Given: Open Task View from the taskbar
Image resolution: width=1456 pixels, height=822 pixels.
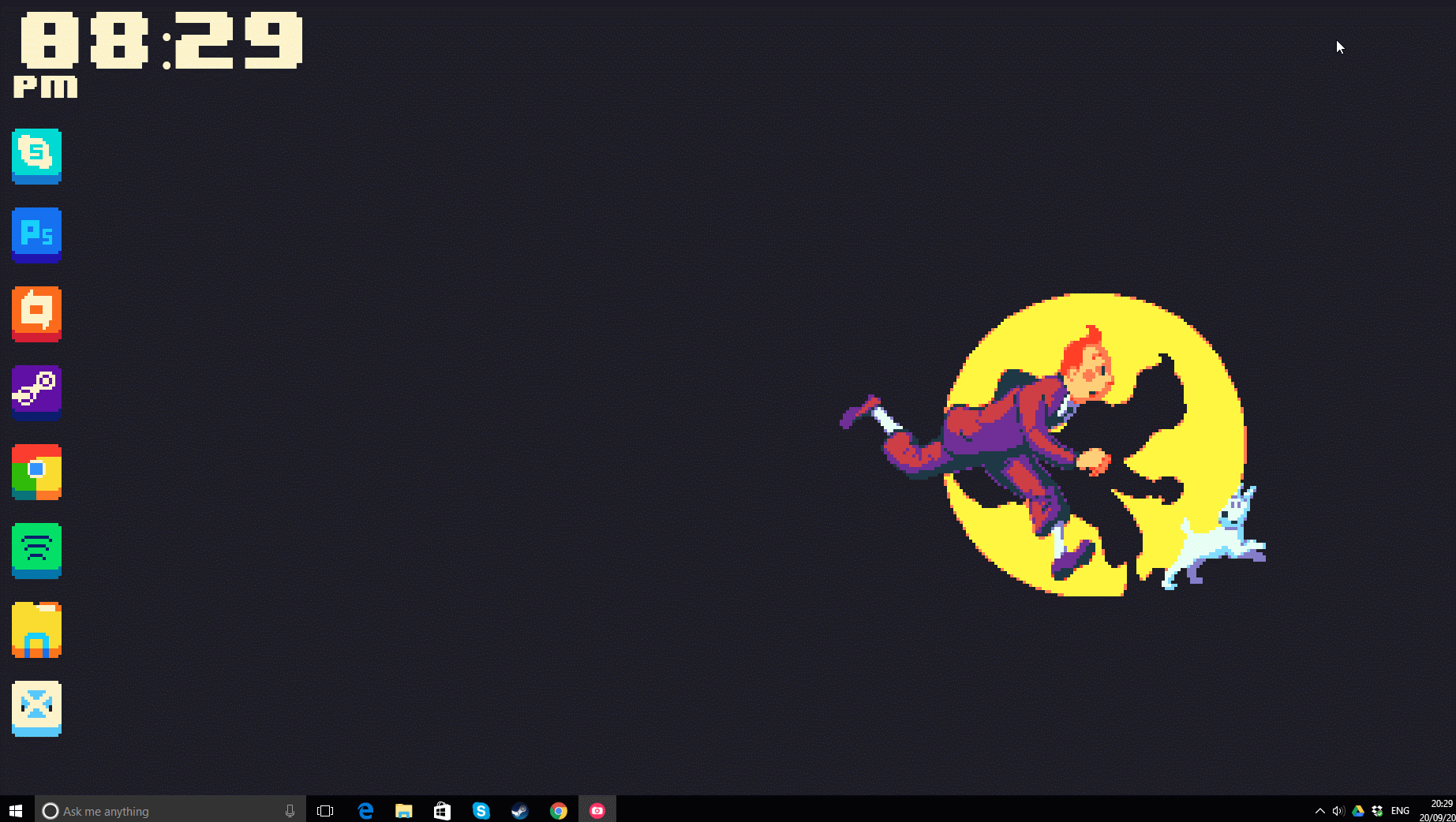Looking at the screenshot, I should coord(325,811).
